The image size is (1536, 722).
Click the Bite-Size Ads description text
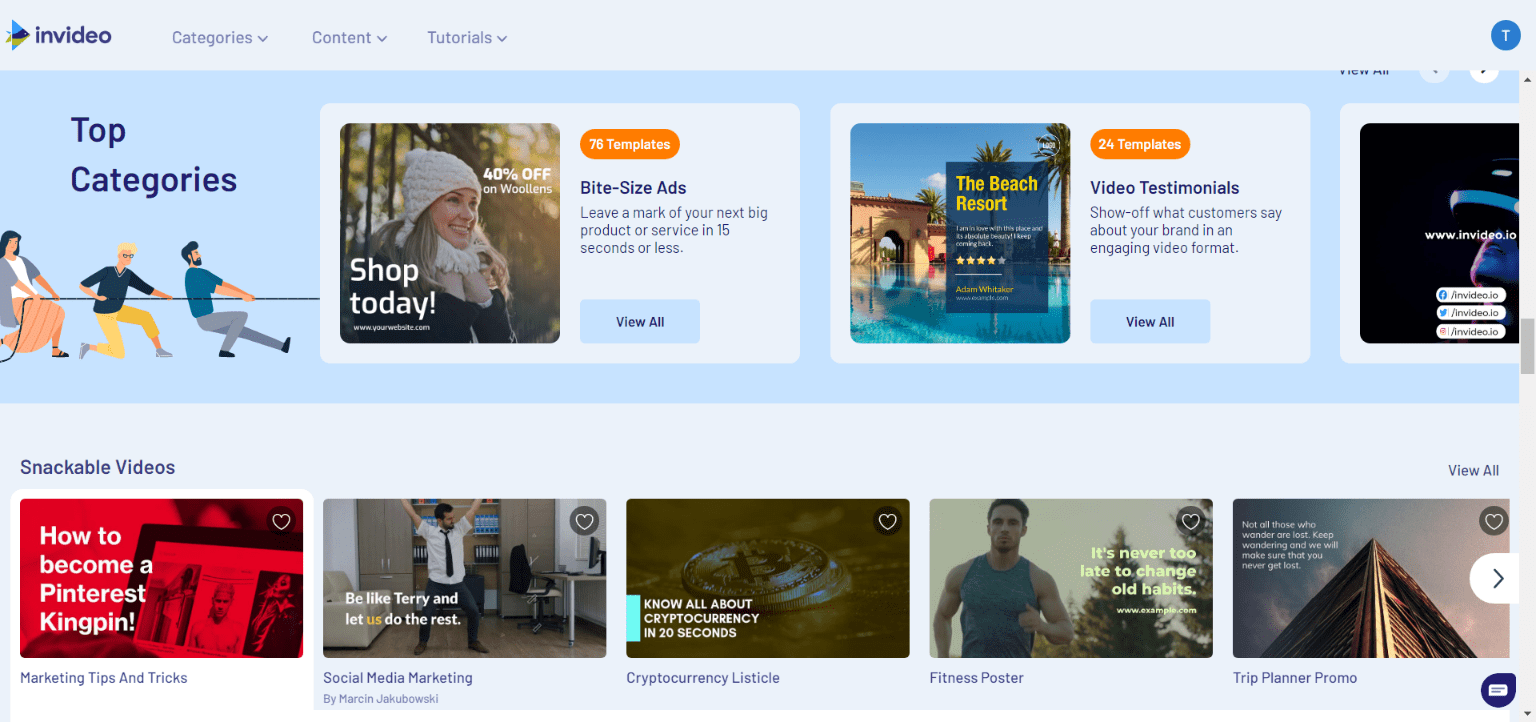[x=674, y=230]
